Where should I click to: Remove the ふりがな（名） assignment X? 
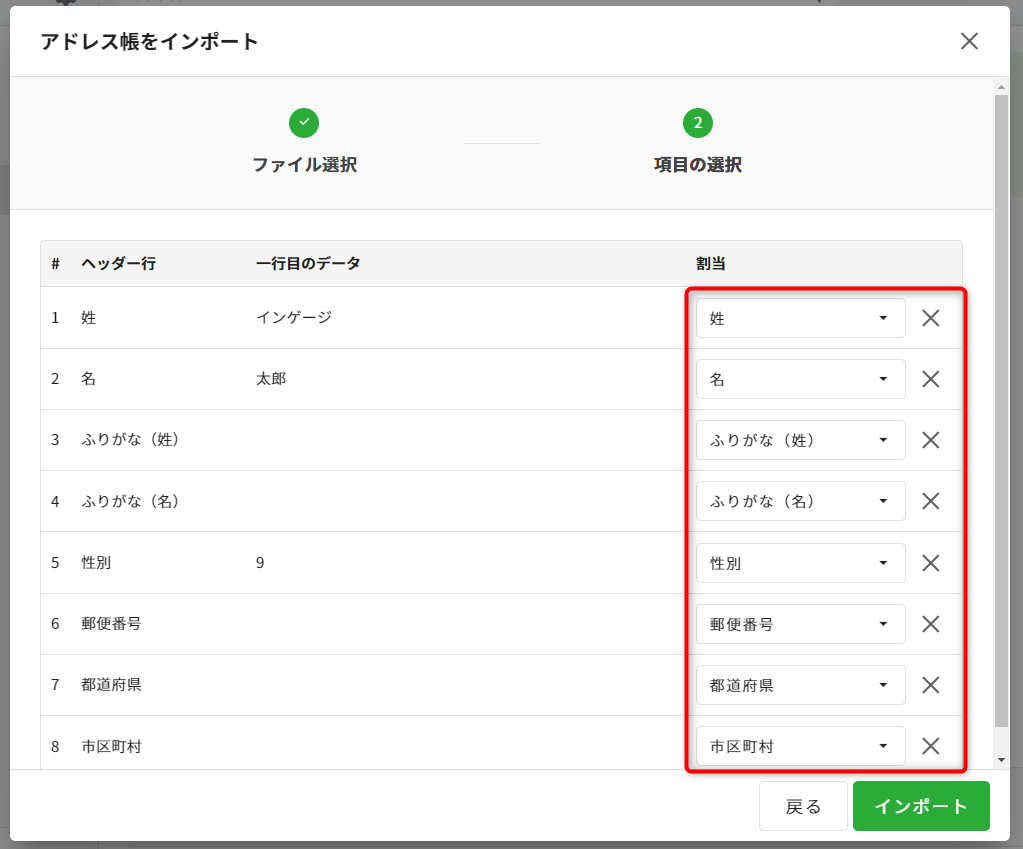click(930, 501)
